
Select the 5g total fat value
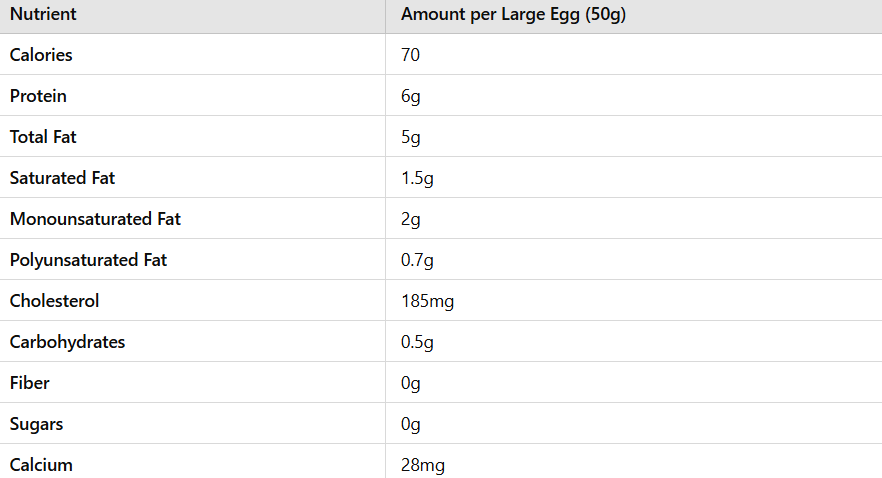click(411, 138)
